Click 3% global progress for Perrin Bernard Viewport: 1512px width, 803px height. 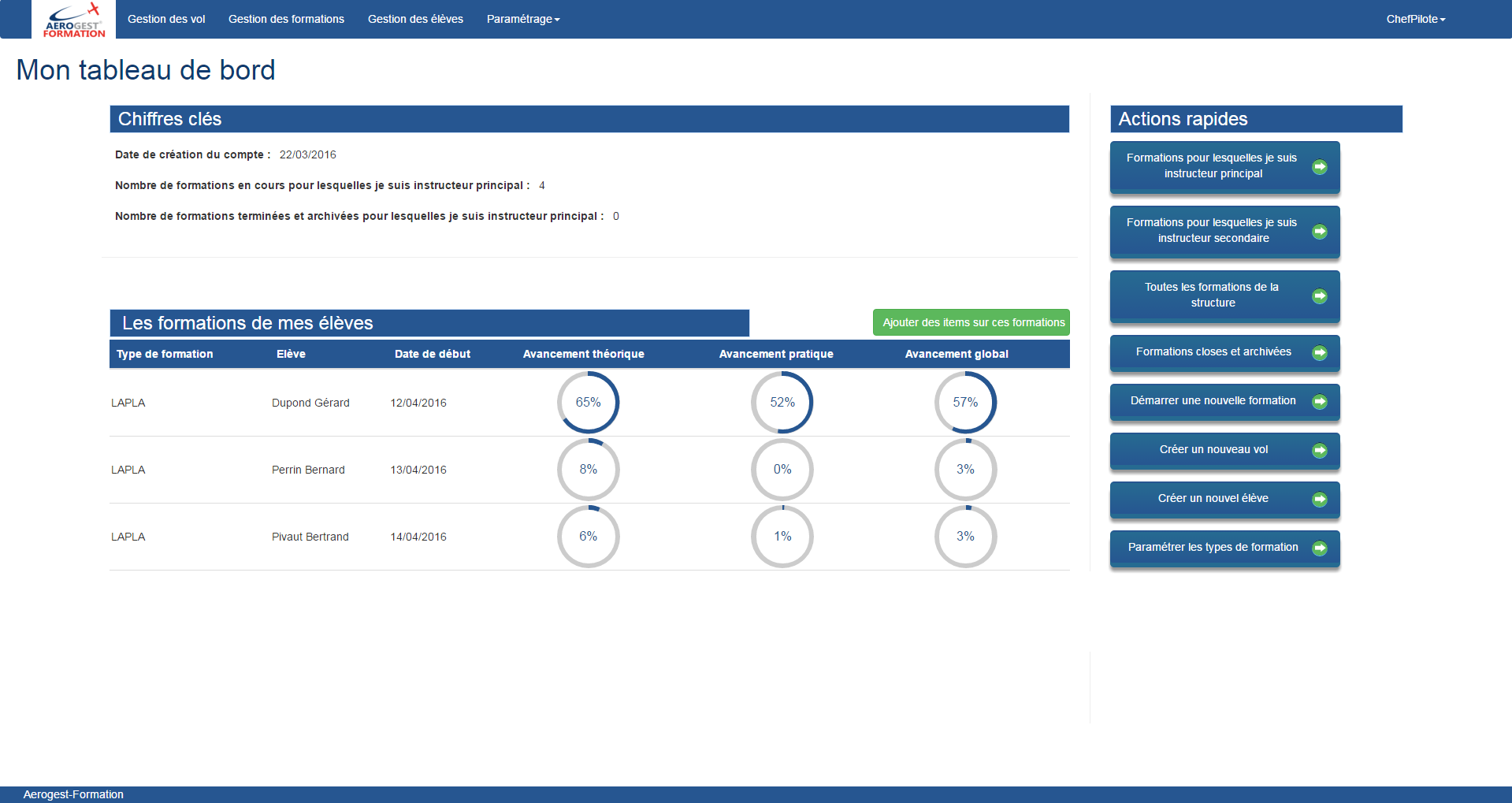965,470
